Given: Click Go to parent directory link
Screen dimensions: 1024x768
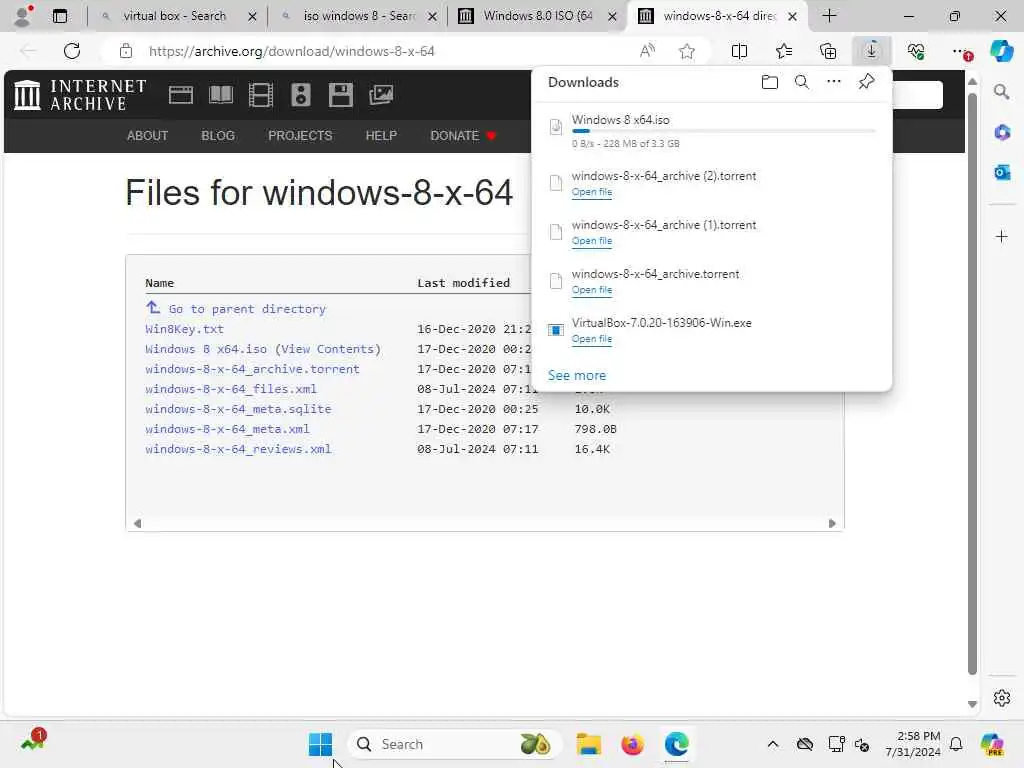Looking at the screenshot, I should (x=247, y=309).
